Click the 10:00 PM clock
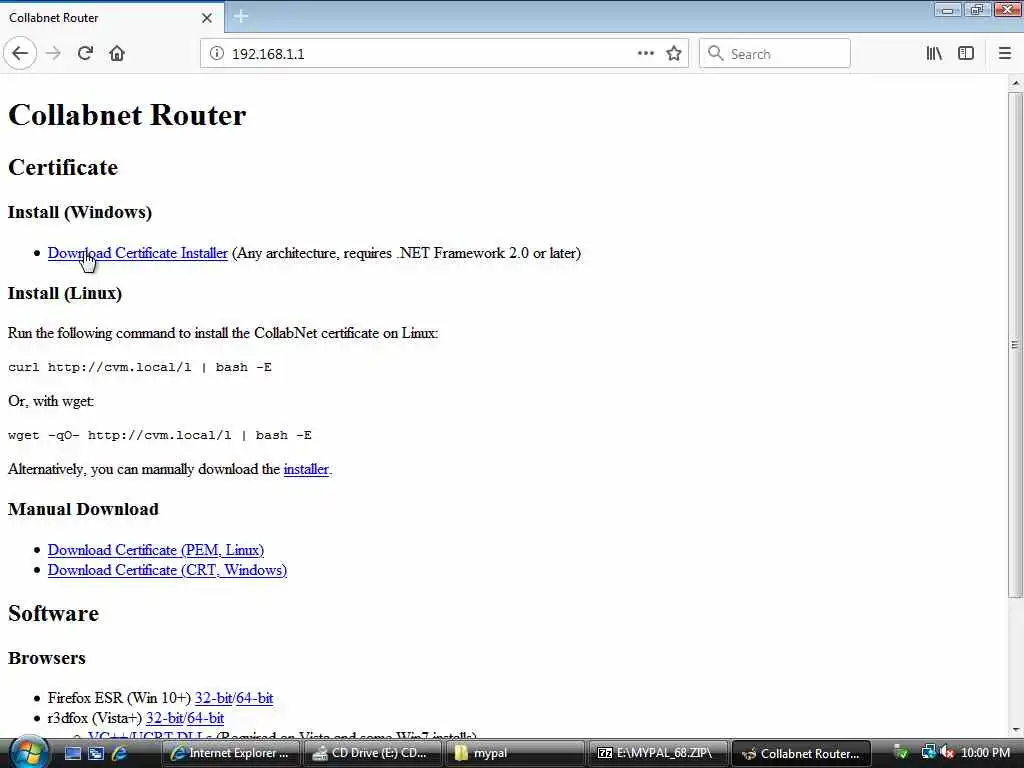This screenshot has height=768, width=1024. click(985, 753)
